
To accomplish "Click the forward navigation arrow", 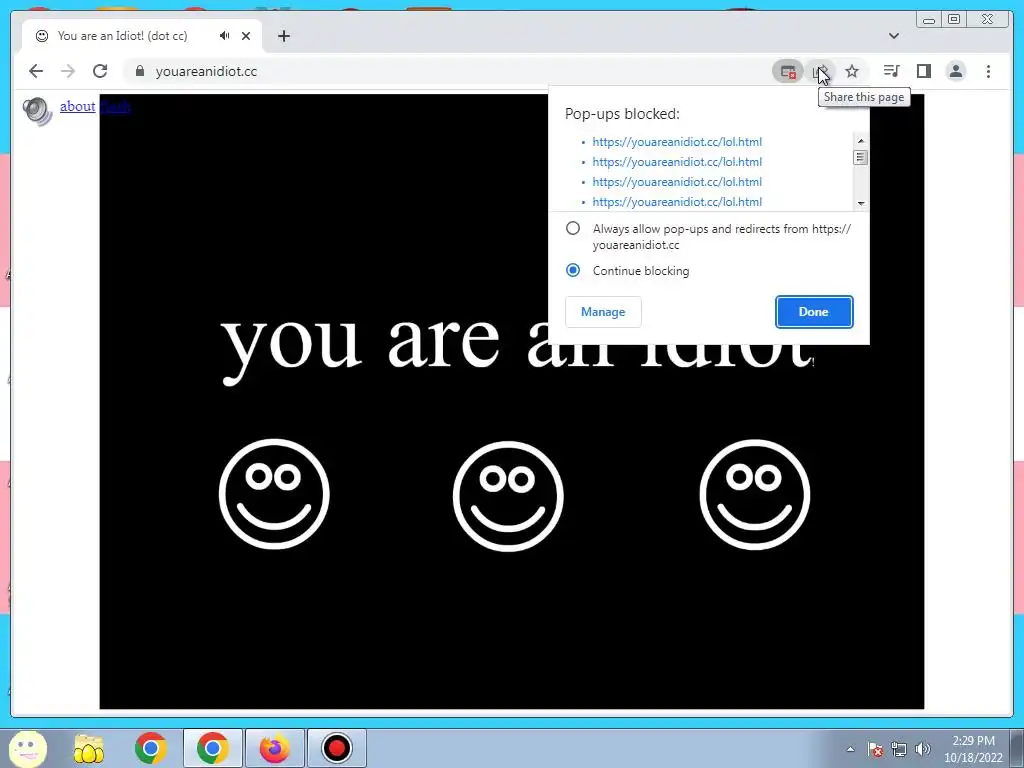I will [68, 71].
